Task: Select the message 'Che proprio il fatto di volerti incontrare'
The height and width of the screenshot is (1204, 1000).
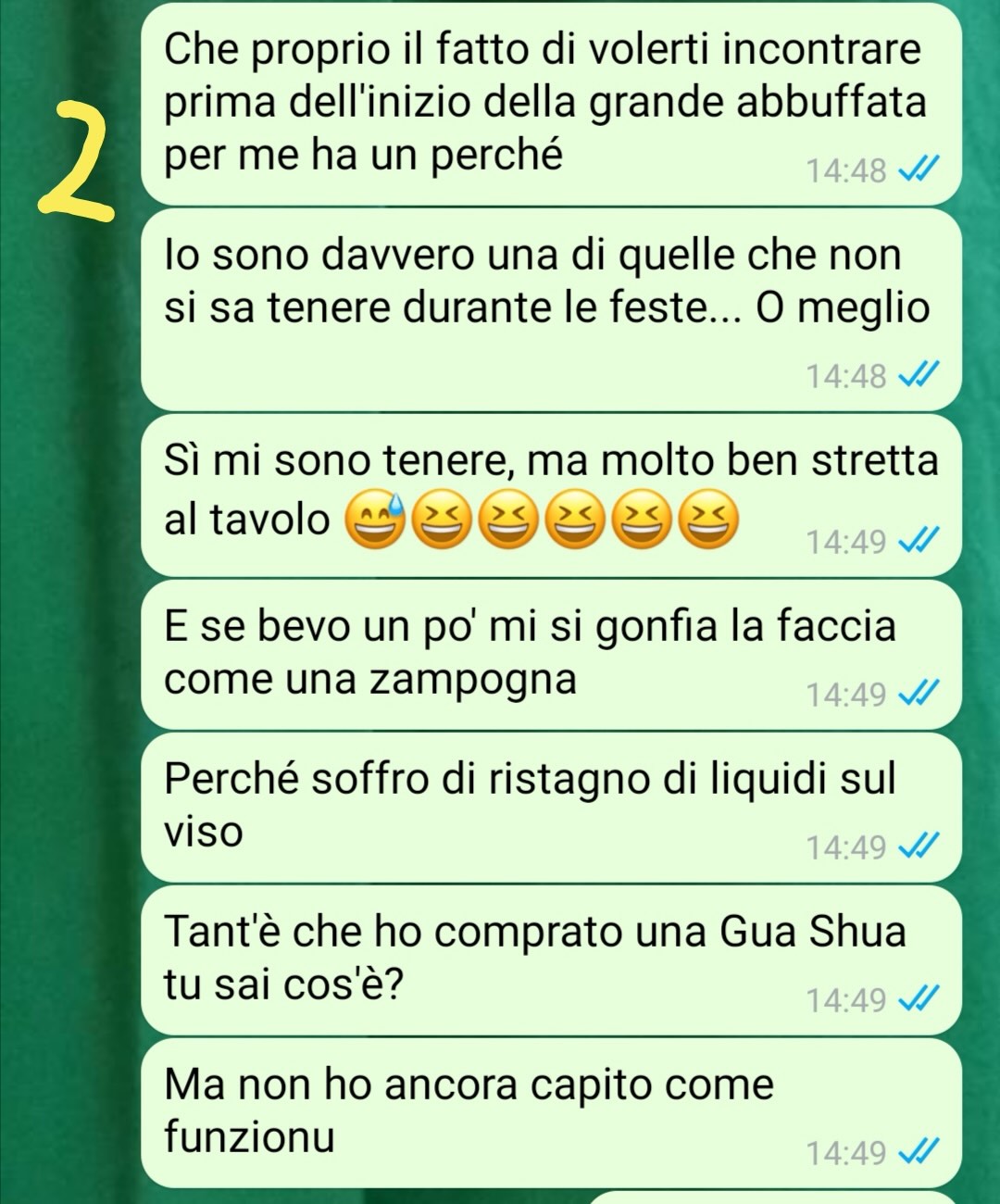Action: (552, 104)
